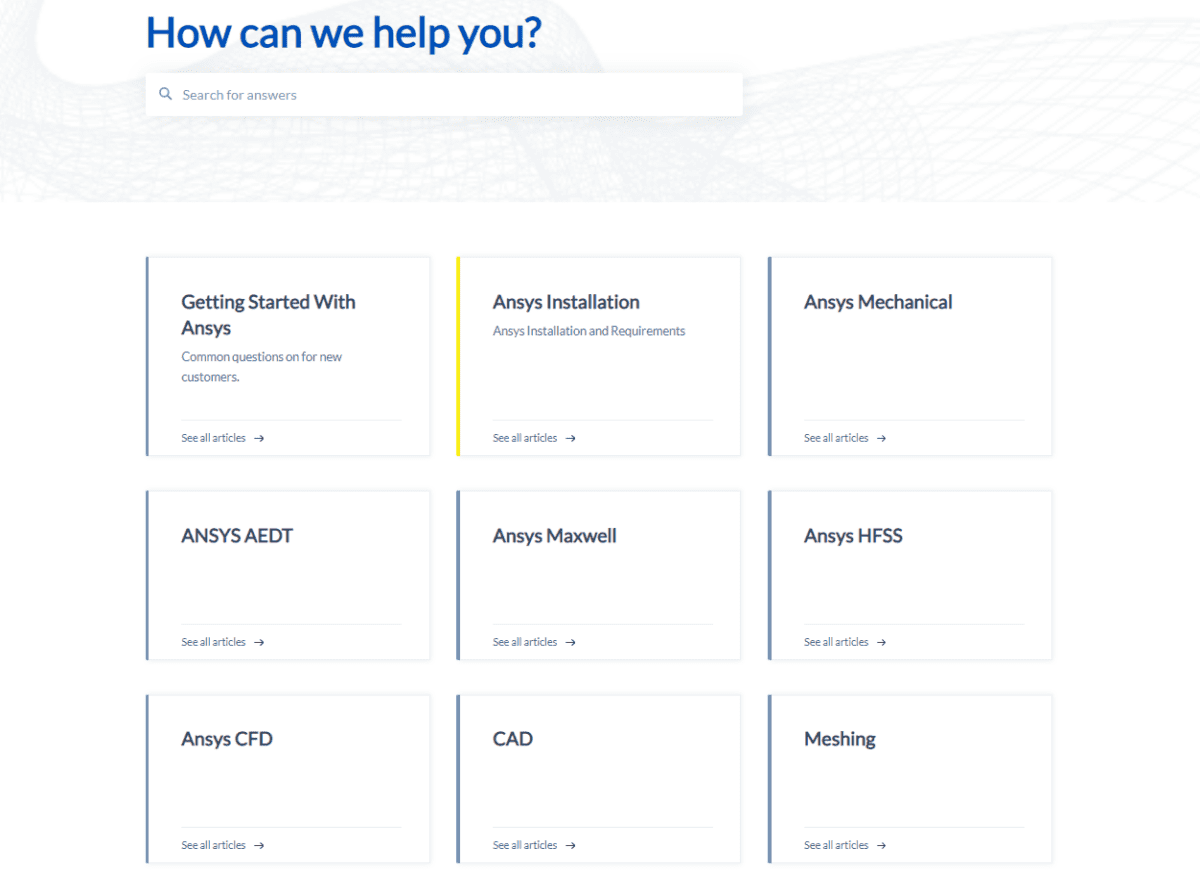Open the ANSYS AEDT category title
The image size is (1200, 870).
[237, 536]
